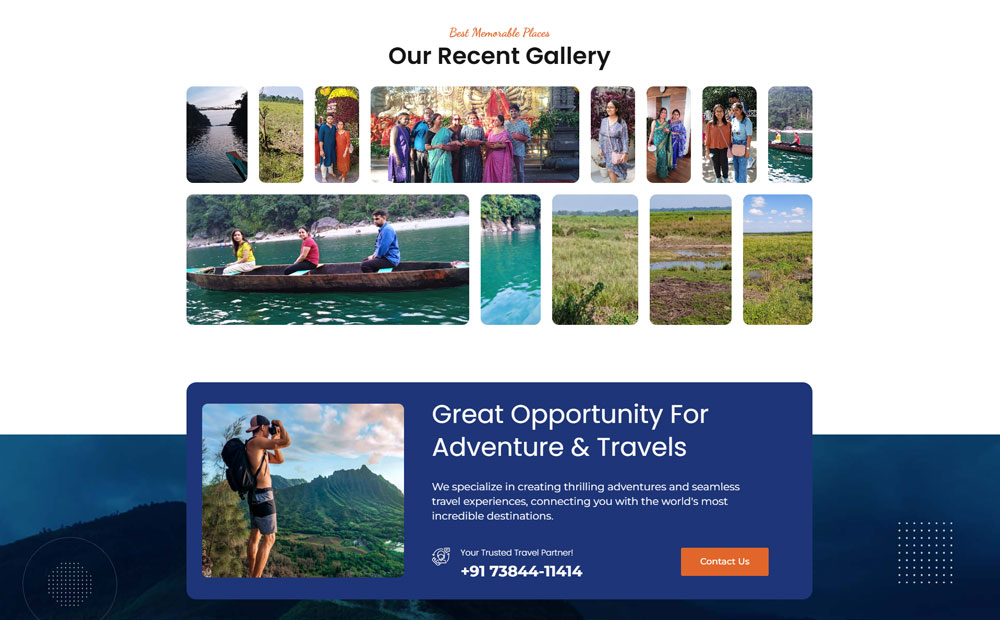1000x620 pixels.
Task: Open the two women in sarees photo
Action: coord(668,135)
